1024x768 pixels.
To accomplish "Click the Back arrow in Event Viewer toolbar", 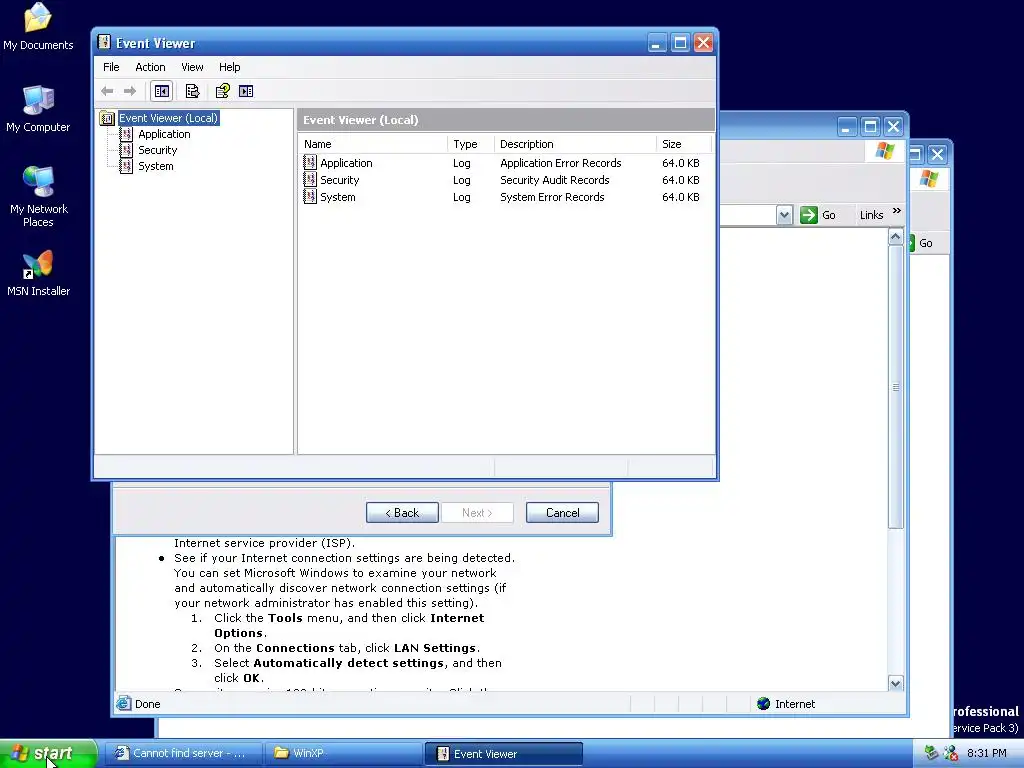I will (108, 91).
